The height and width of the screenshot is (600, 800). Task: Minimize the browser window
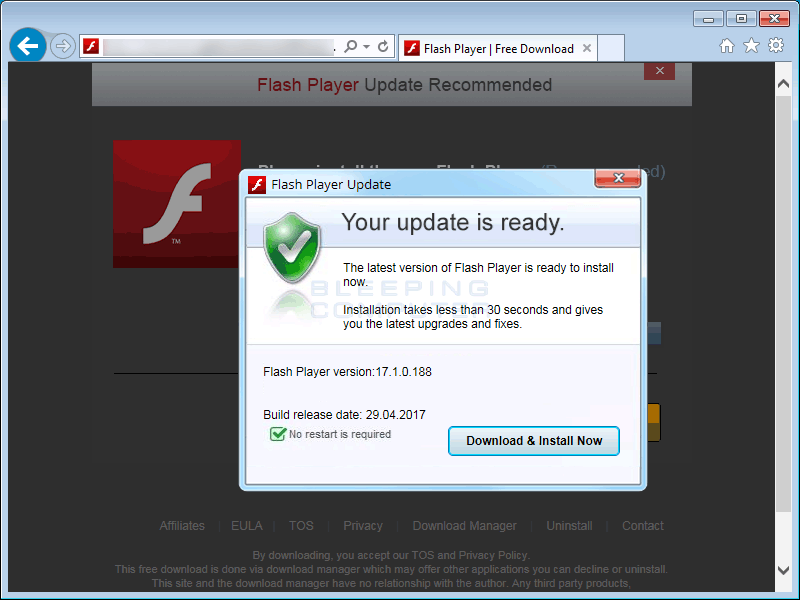708,19
